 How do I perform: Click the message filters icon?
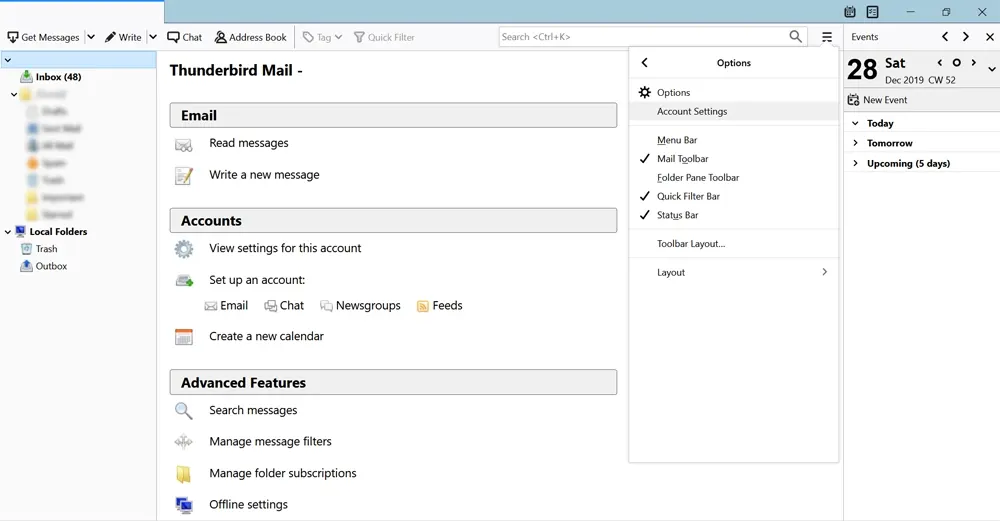coord(184,441)
